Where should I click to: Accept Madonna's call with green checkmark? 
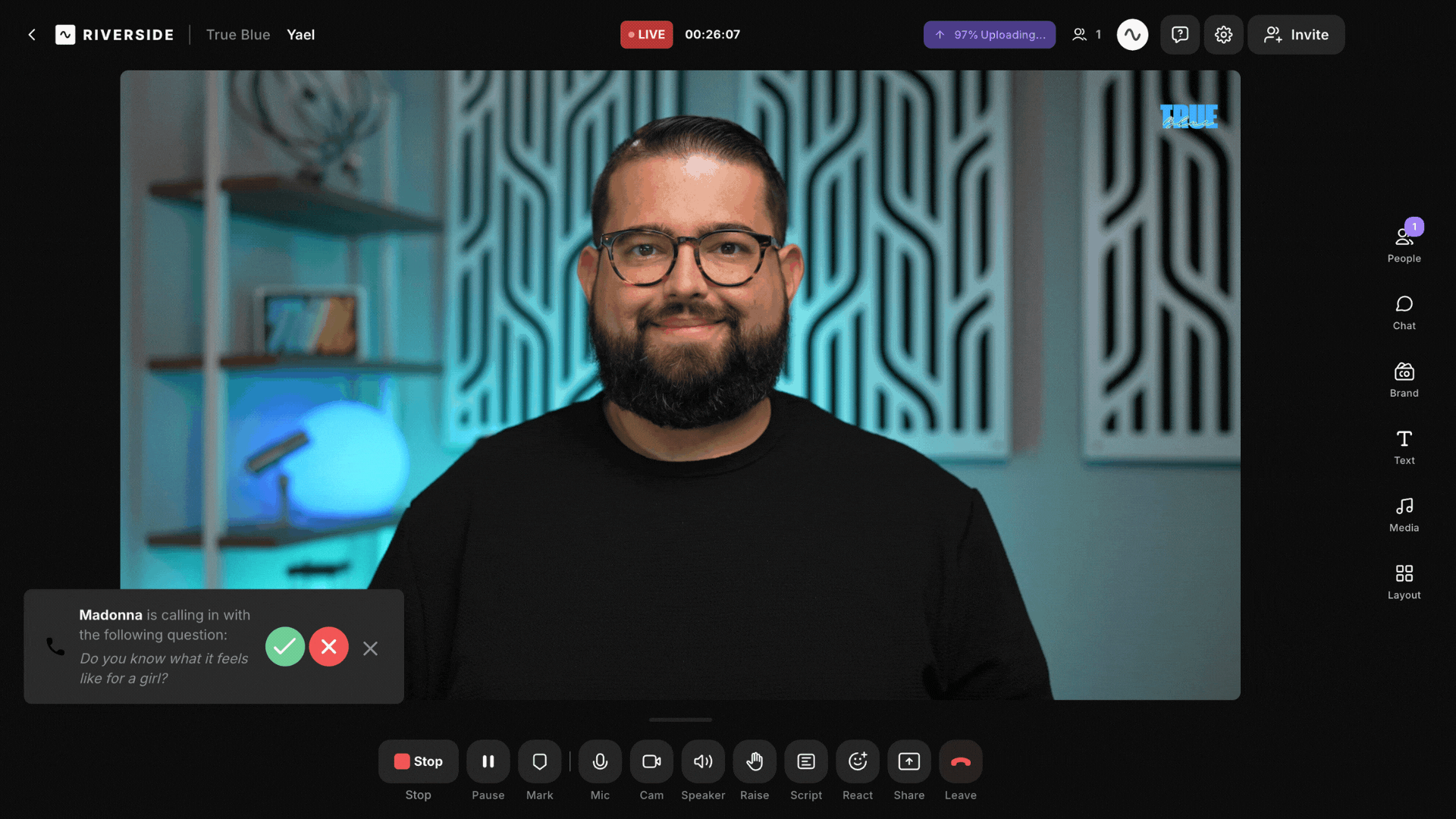pyautogui.click(x=284, y=647)
